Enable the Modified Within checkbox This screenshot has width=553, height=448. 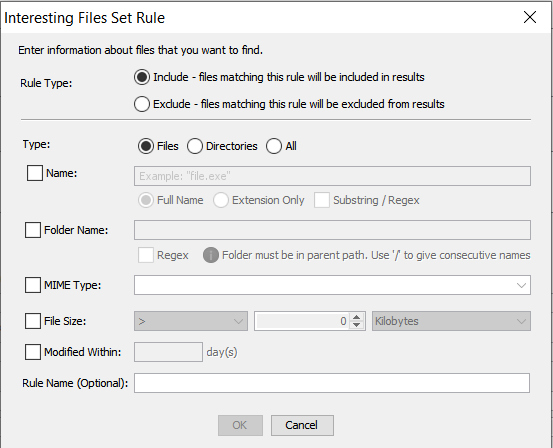tap(33, 352)
